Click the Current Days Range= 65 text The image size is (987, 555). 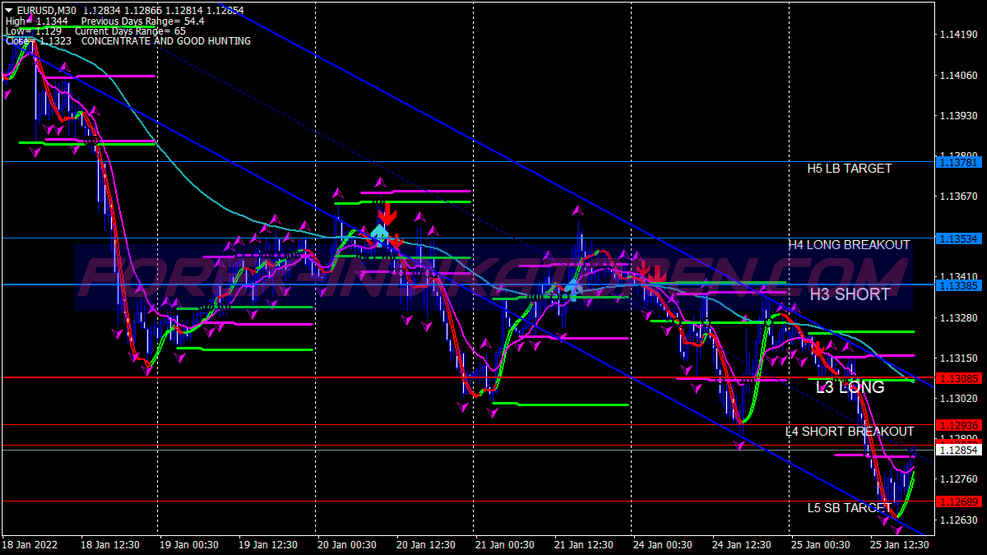(130, 31)
